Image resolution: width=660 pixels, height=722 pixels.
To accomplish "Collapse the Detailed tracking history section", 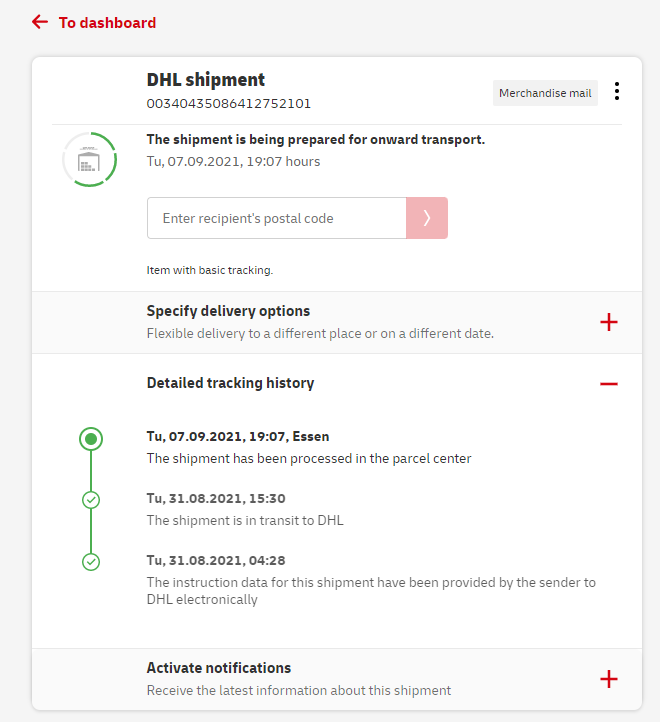I will coord(230,383).
